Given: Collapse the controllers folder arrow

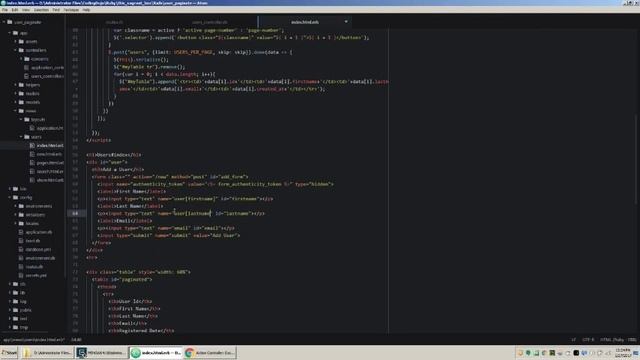Looking at the screenshot, I should click(16, 50).
